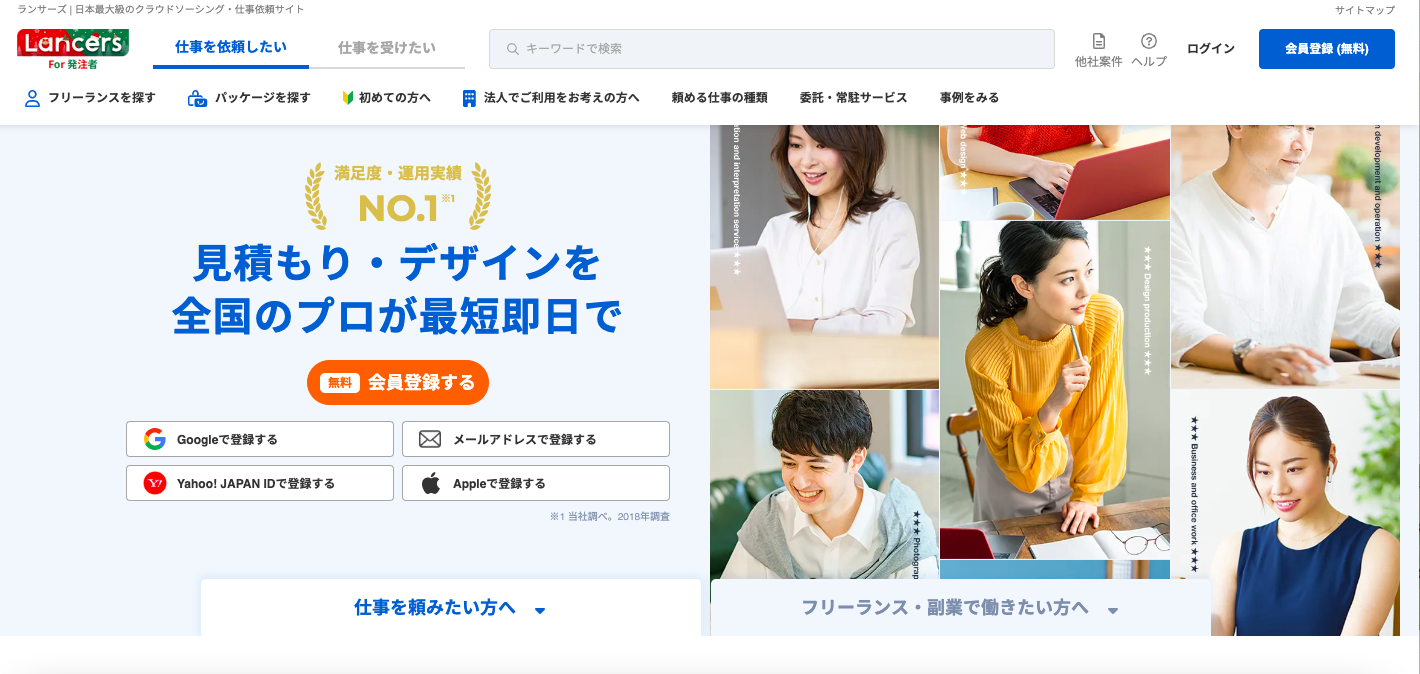Screen dimensions: 1420x674
Task: Click the package icon for パッケージを探す
Action: pyautogui.click(x=197, y=98)
